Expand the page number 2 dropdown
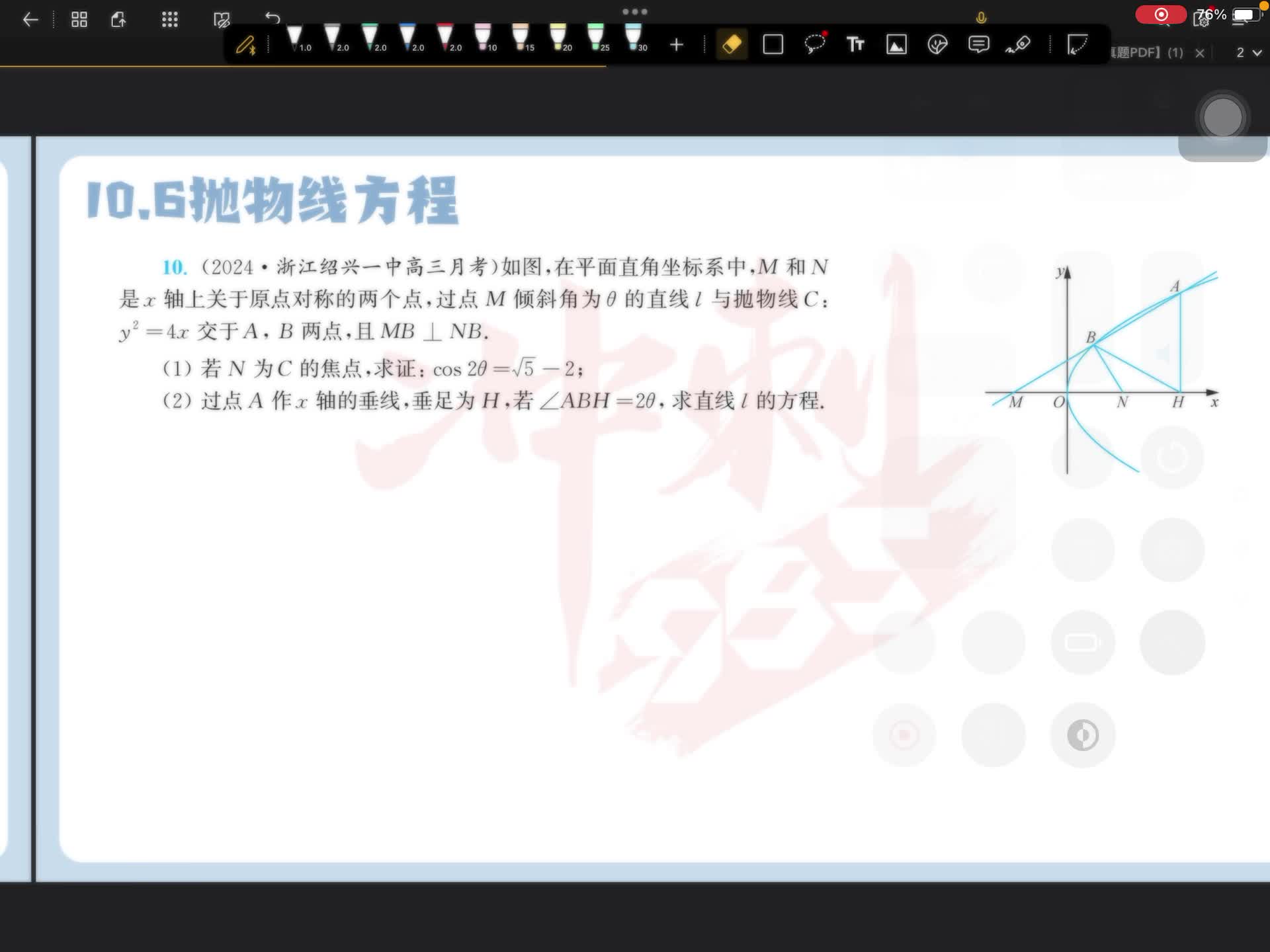The image size is (1270, 952). [1249, 53]
